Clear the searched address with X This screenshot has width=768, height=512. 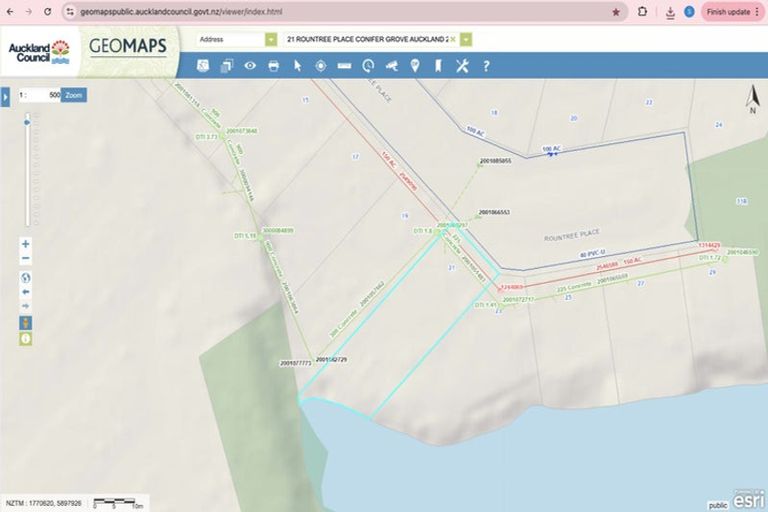(x=453, y=40)
